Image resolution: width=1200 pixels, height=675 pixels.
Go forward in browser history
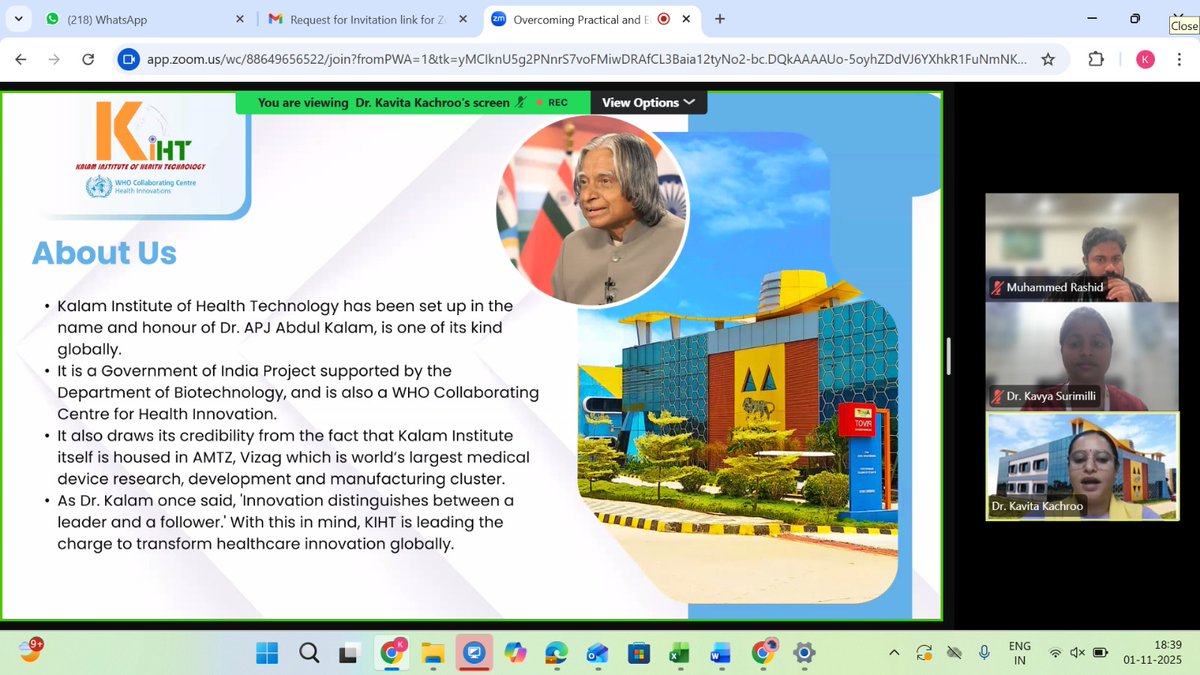55,60
